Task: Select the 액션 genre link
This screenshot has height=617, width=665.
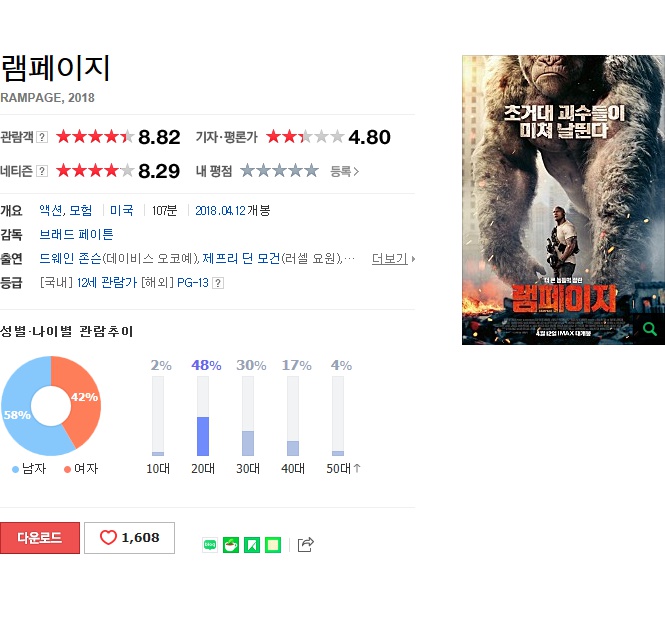Action: pyautogui.click(x=50, y=210)
